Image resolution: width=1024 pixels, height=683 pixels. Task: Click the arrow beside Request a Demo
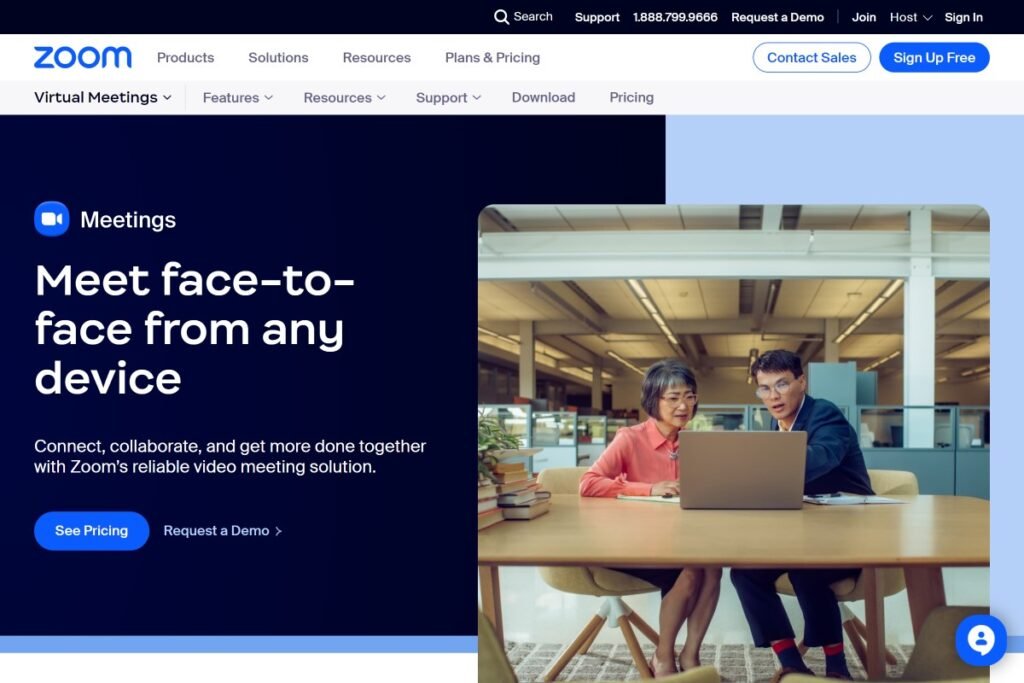[278, 531]
